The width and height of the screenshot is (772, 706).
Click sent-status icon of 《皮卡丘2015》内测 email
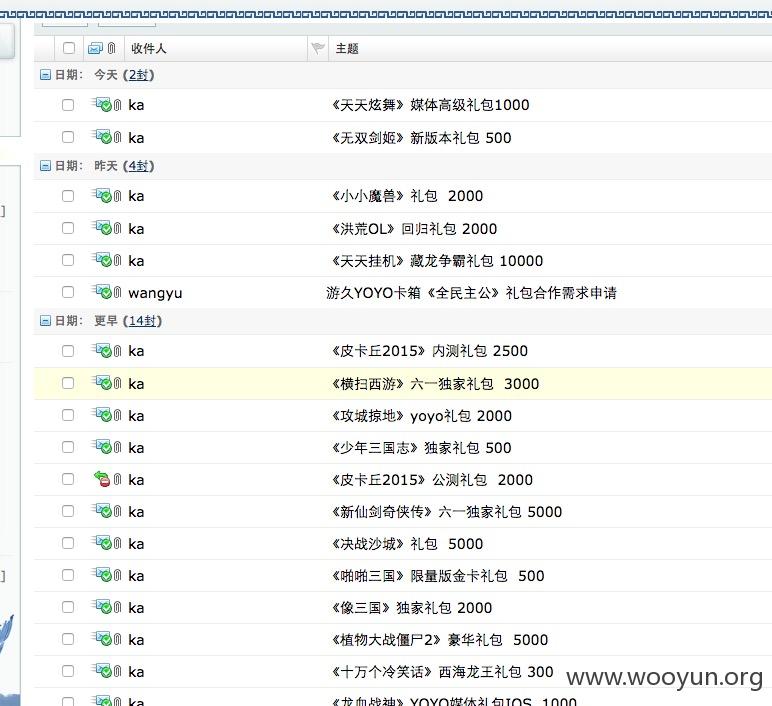[103, 350]
